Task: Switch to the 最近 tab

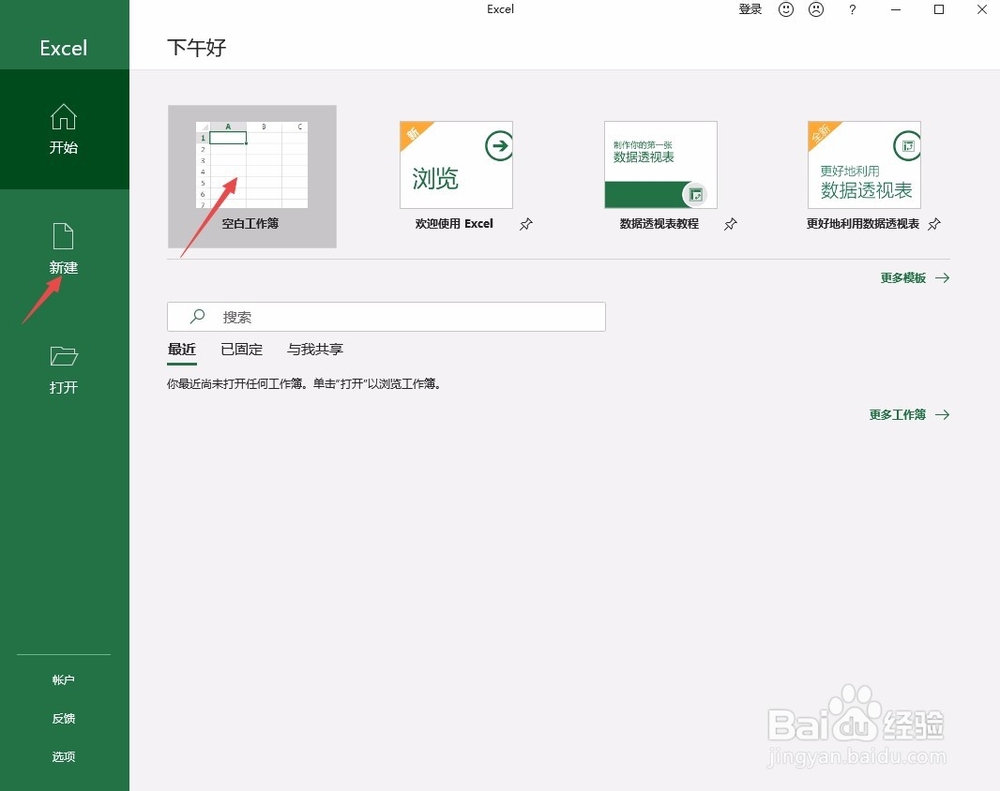Action: (182, 350)
